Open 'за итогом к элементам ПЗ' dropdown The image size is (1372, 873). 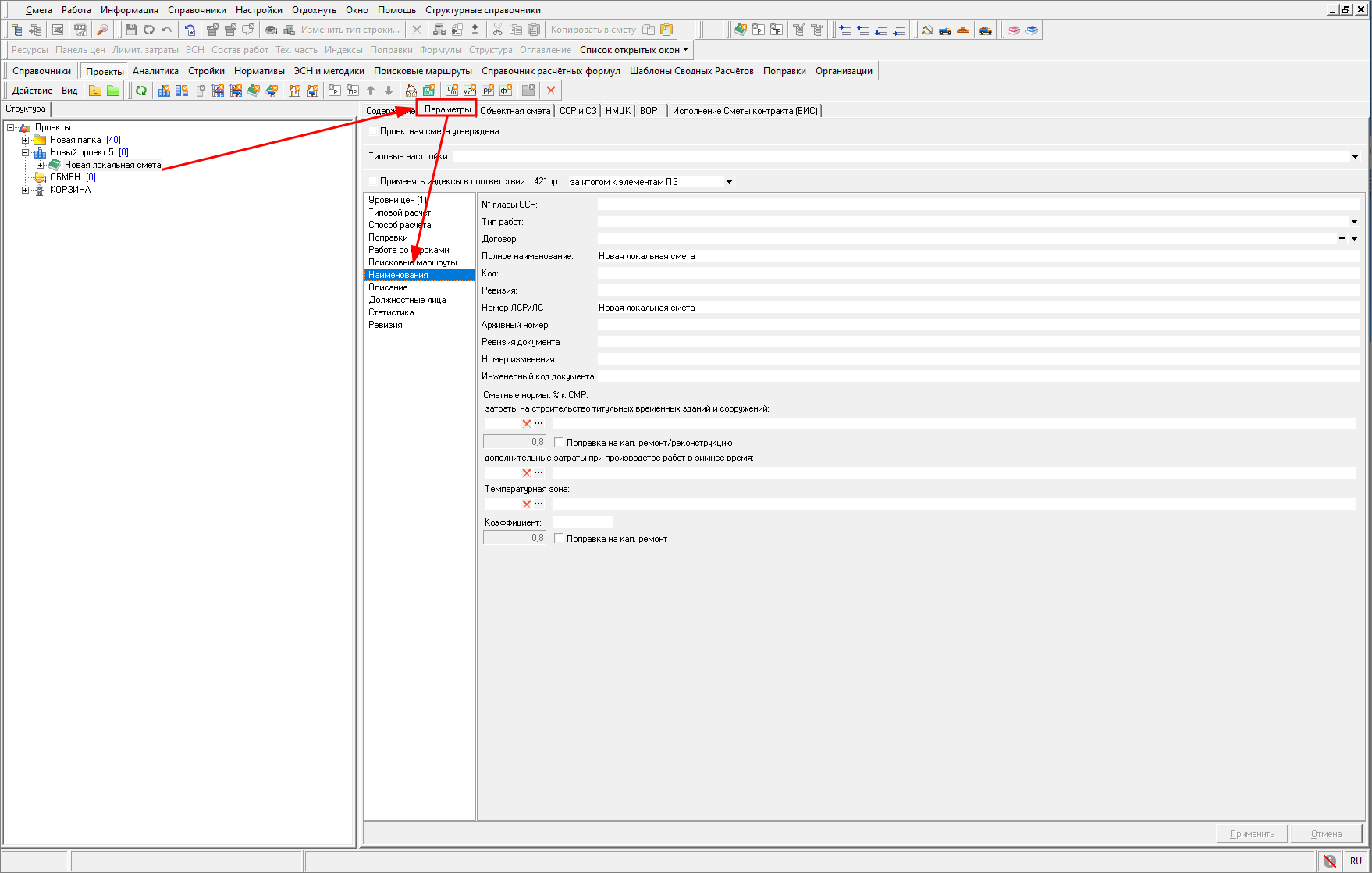[x=729, y=182]
